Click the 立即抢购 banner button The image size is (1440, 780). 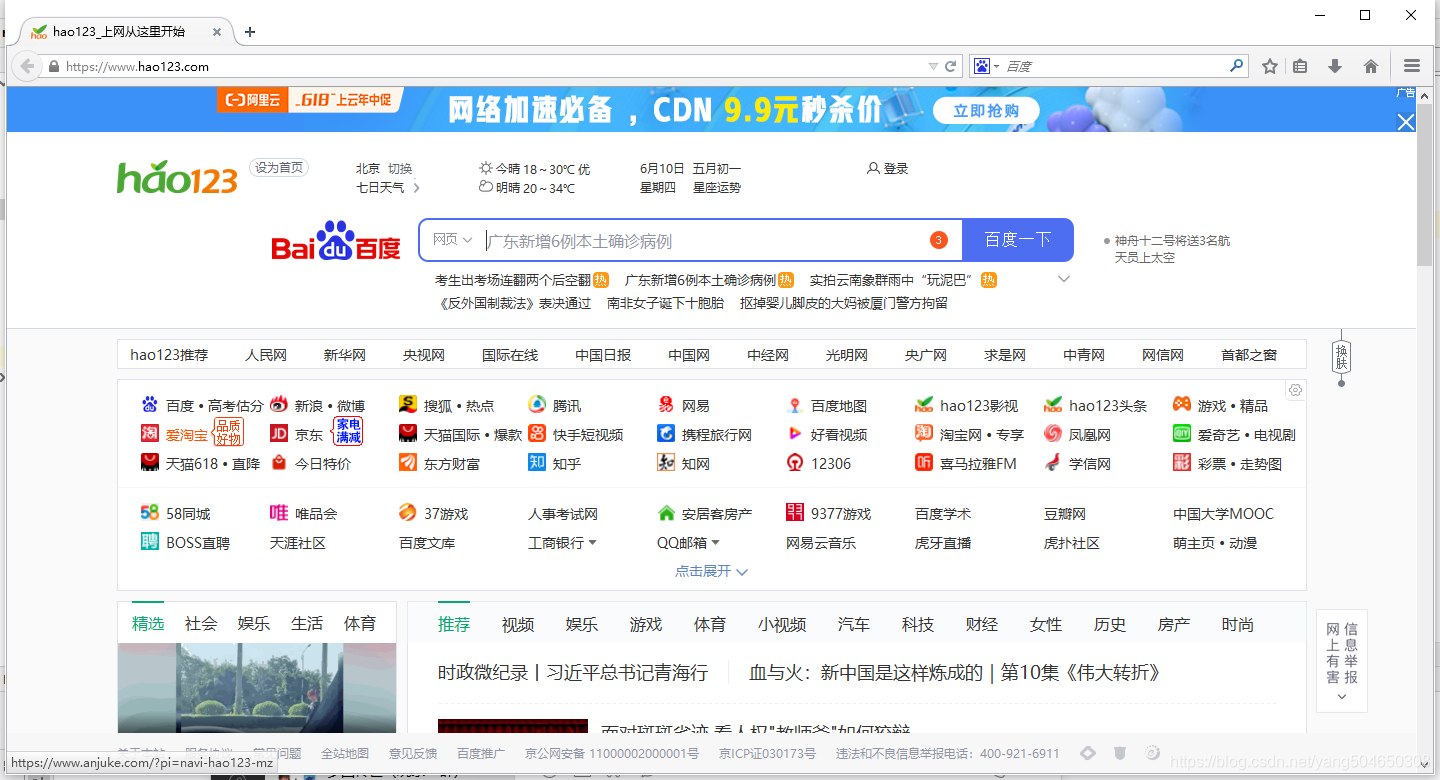pyautogui.click(x=987, y=111)
